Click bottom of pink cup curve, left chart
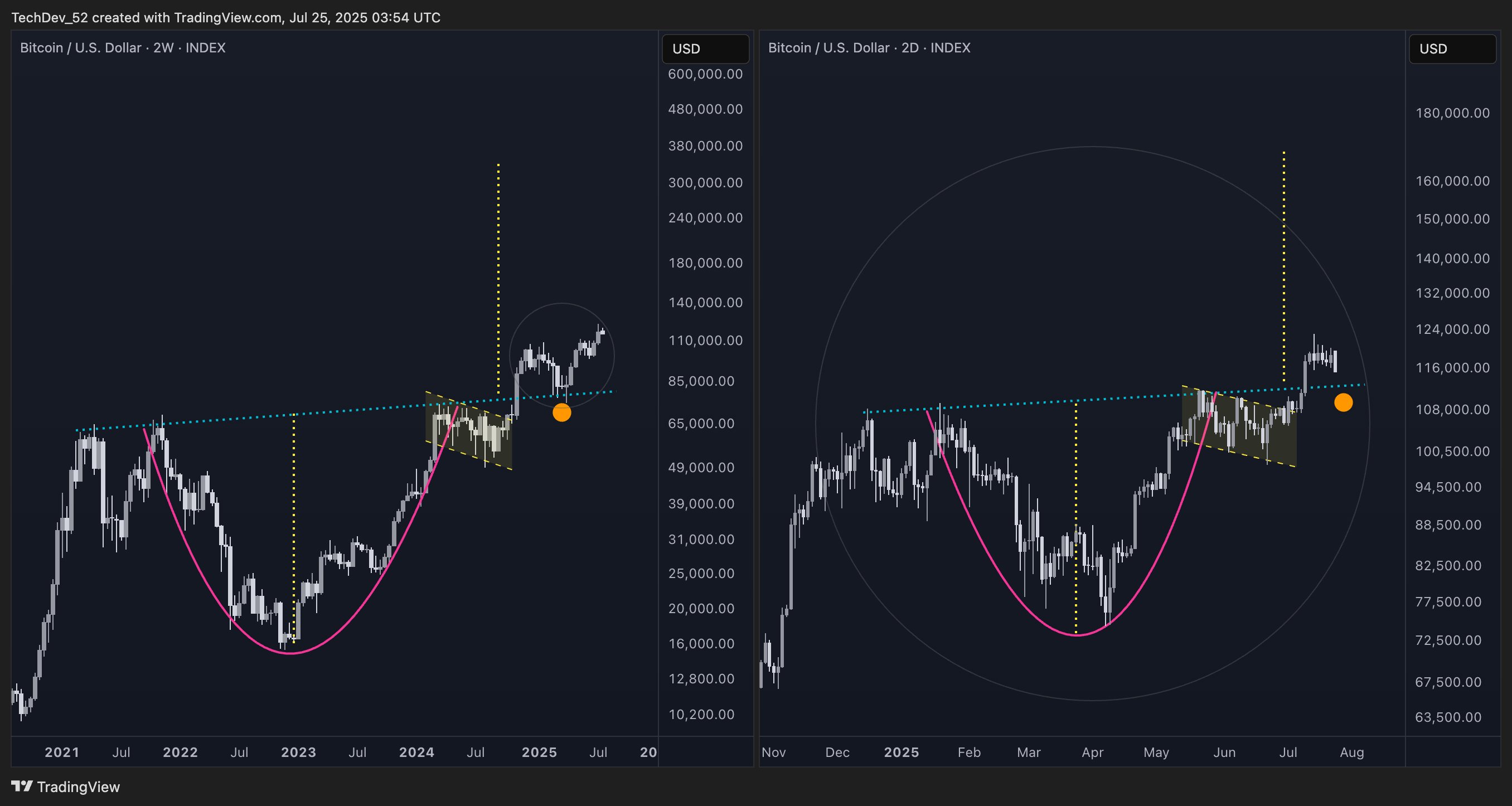The height and width of the screenshot is (806, 1512). tap(290, 653)
